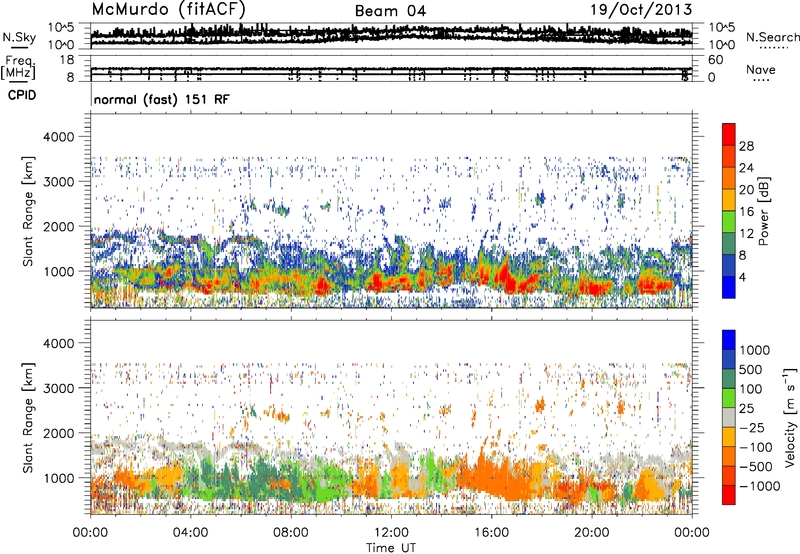Click the '12:00' time tick label
Screen dimensions: 800x554
[391, 533]
